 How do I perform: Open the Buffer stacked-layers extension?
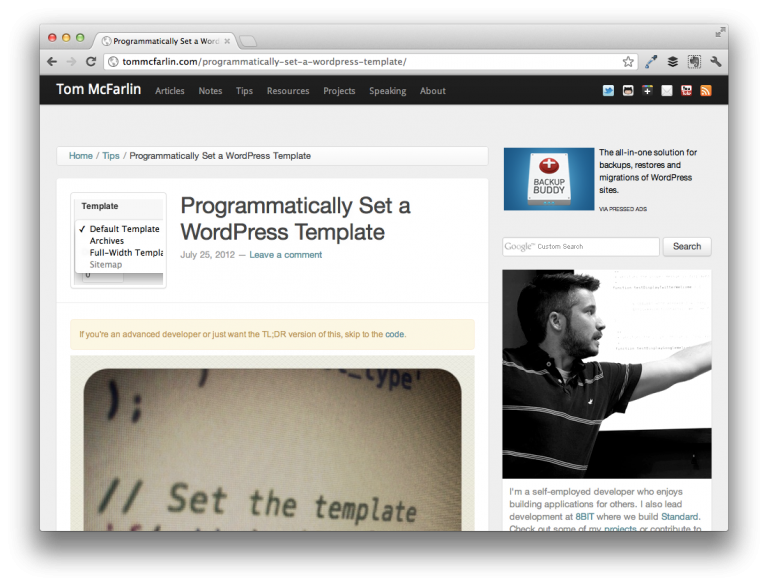[x=673, y=62]
